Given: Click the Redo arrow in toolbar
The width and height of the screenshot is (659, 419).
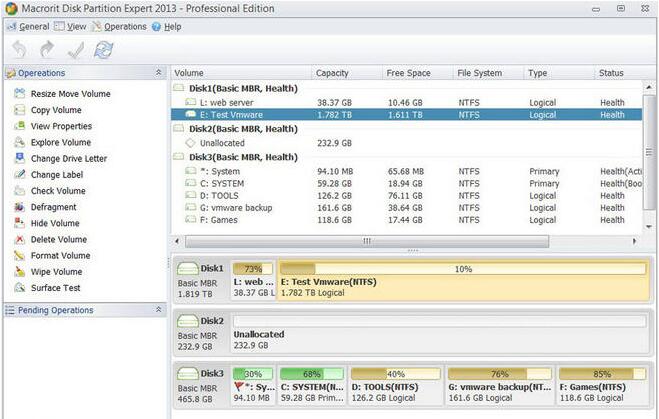Looking at the screenshot, I should pyautogui.click(x=47, y=50).
